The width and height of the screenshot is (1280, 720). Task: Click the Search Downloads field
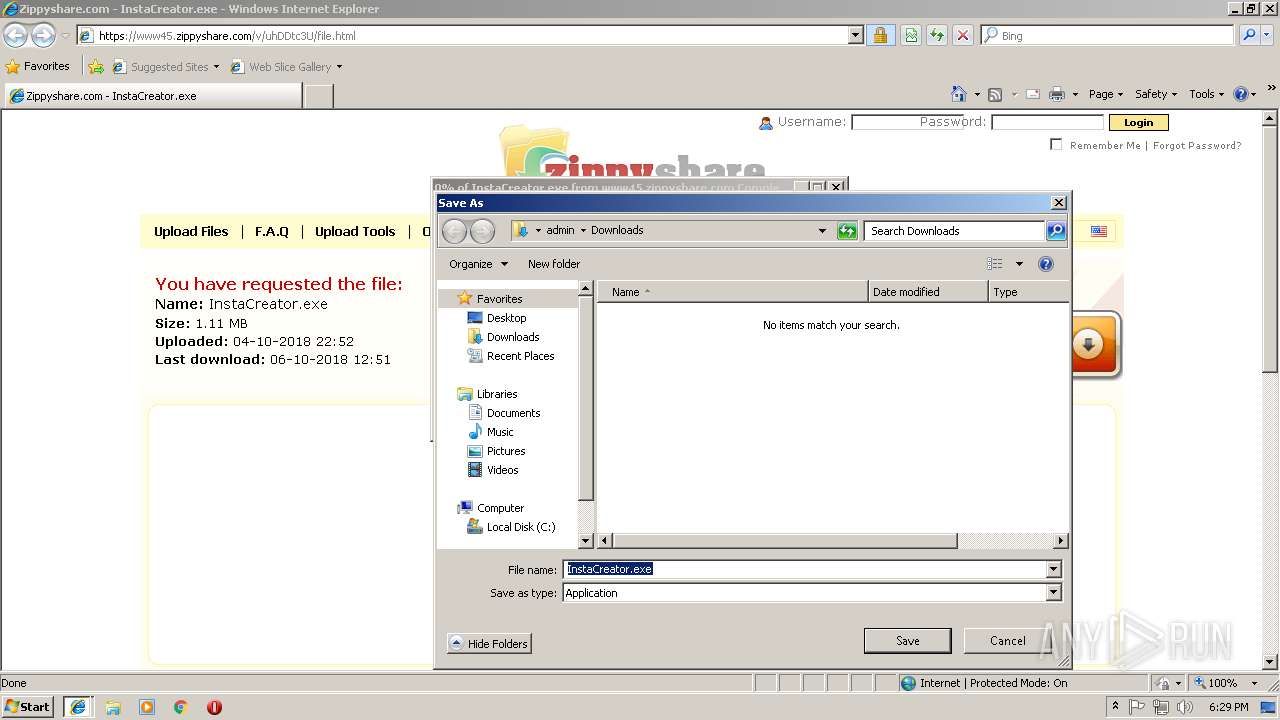pyautogui.click(x=955, y=231)
